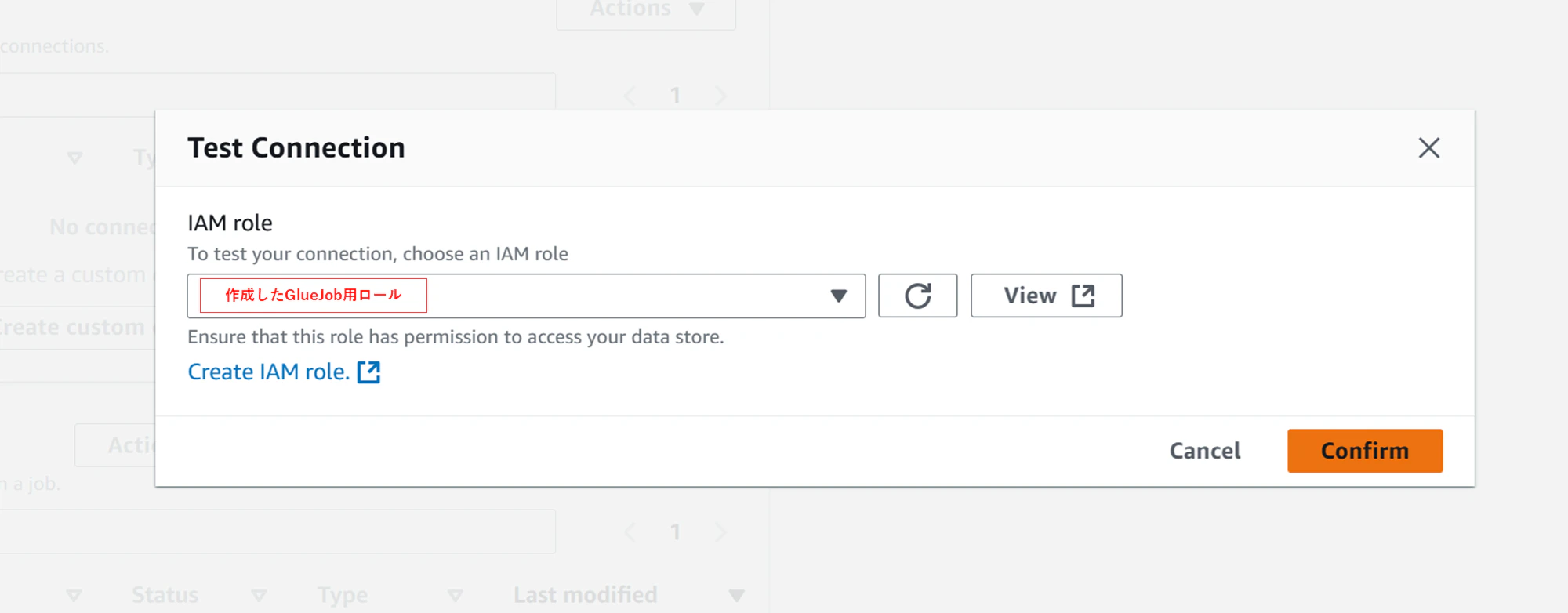Go to previous page in upper pagination
Viewport: 1568px width, 613px height.
[630, 96]
